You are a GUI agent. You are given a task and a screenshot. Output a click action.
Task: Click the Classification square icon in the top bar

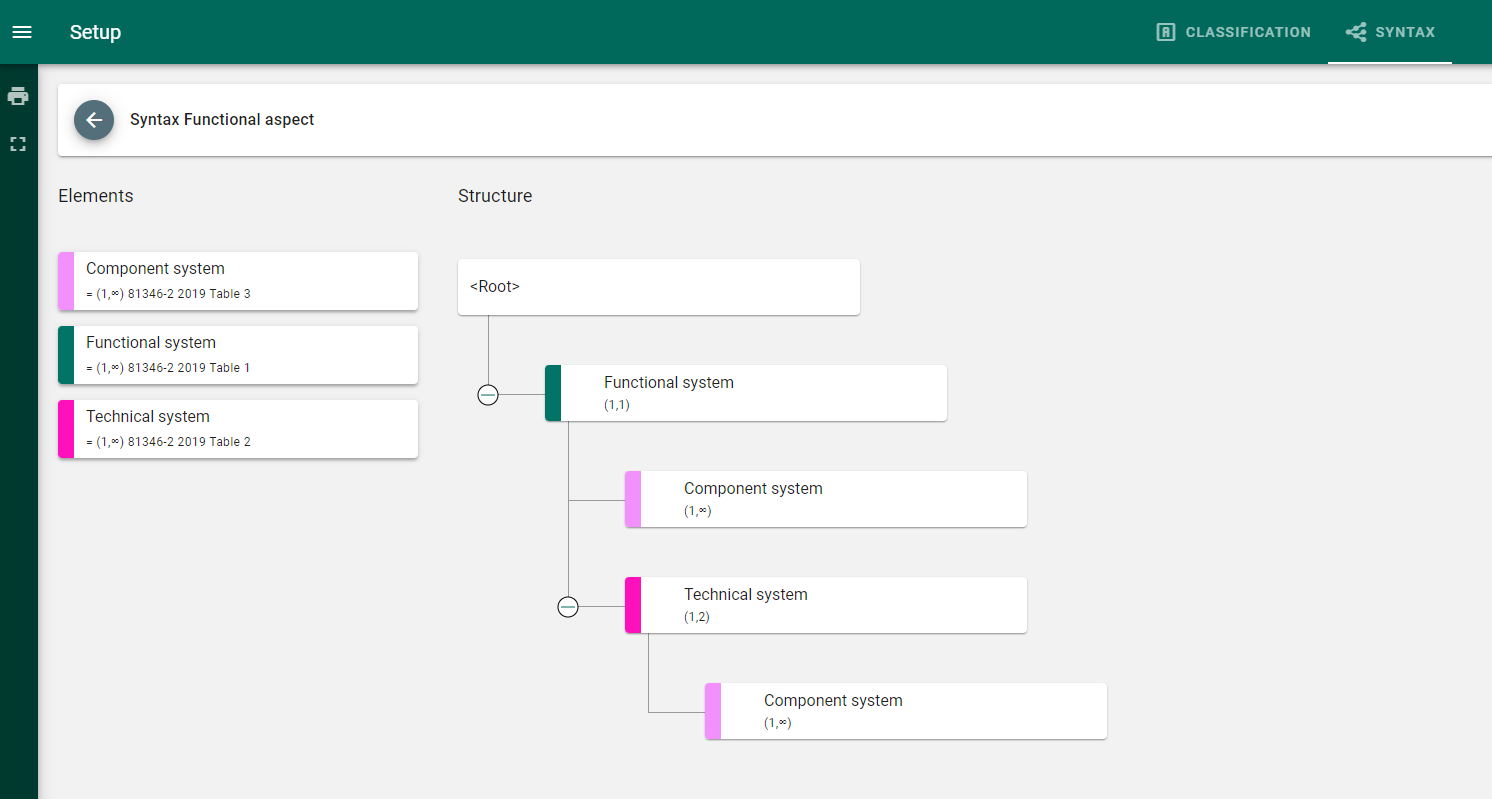pyautogui.click(x=1166, y=31)
